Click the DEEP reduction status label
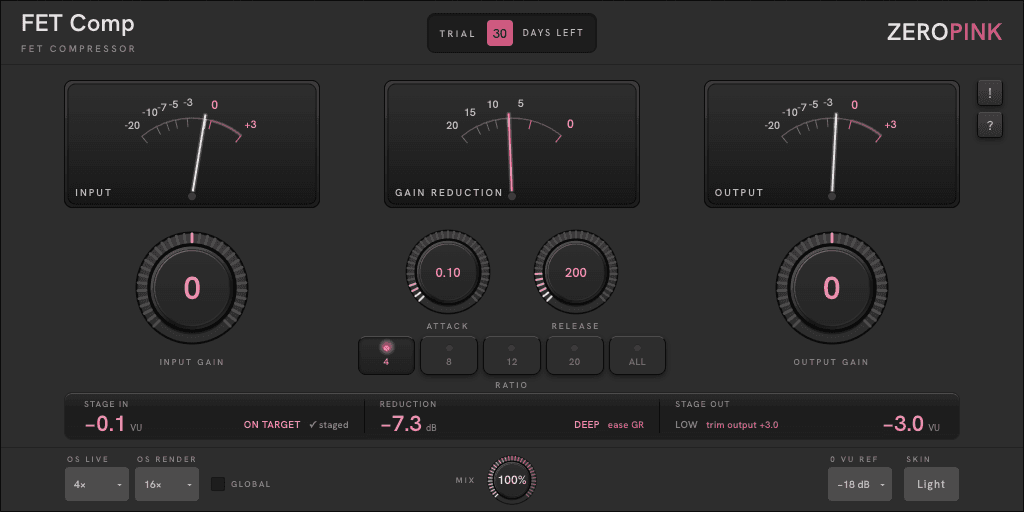This screenshot has height=512, width=1024. tap(586, 425)
